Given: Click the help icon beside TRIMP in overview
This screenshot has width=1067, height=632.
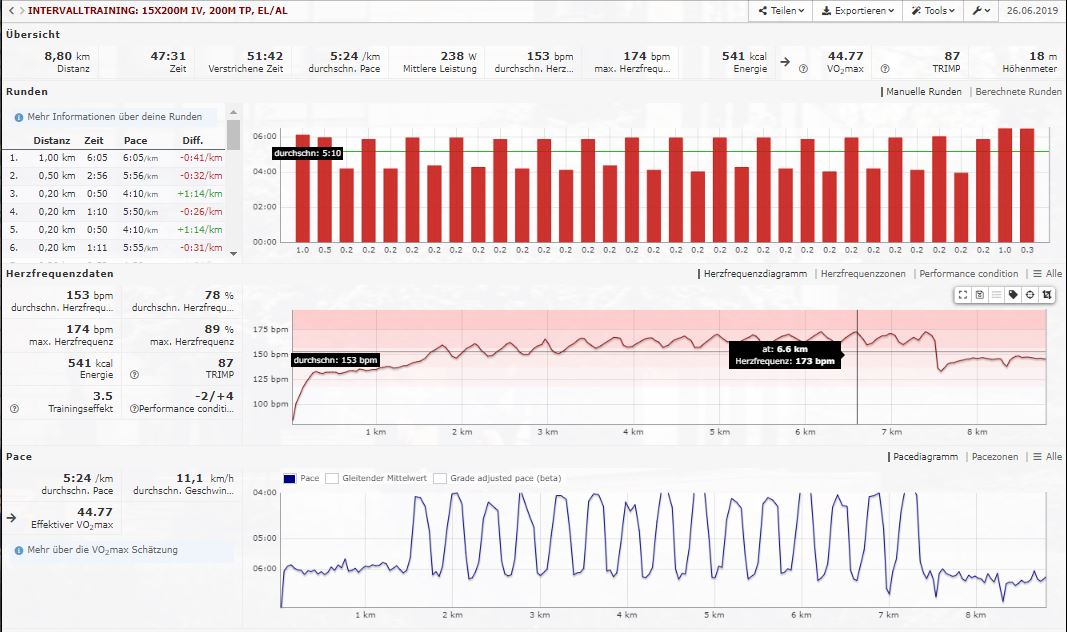Looking at the screenshot, I should pyautogui.click(x=885, y=68).
